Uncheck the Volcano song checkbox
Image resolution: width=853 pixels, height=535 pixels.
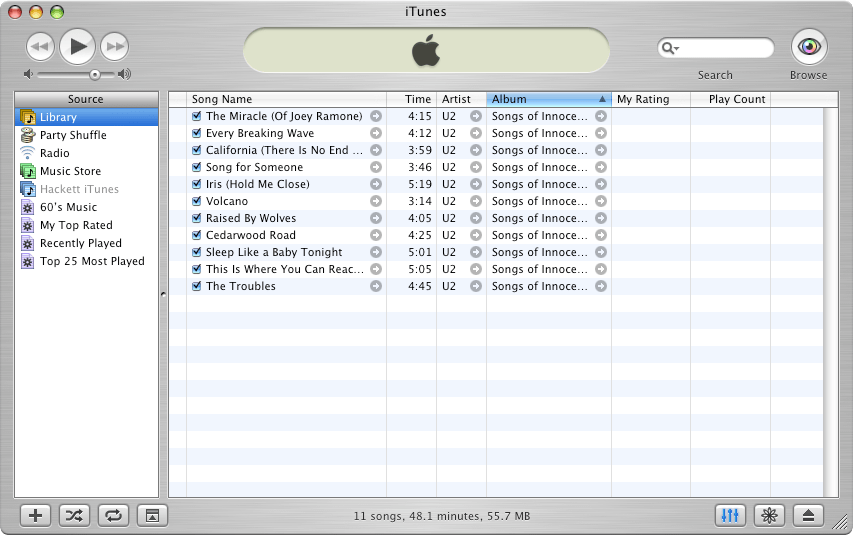pos(196,201)
